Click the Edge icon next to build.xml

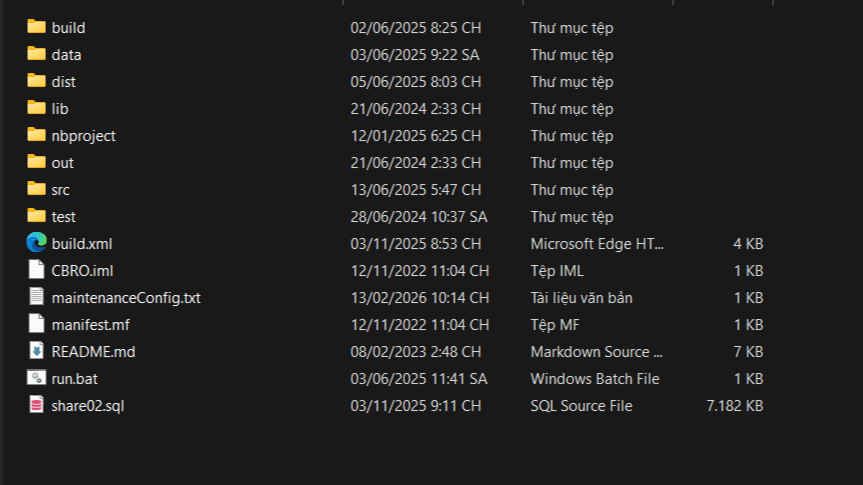[x=36, y=243]
